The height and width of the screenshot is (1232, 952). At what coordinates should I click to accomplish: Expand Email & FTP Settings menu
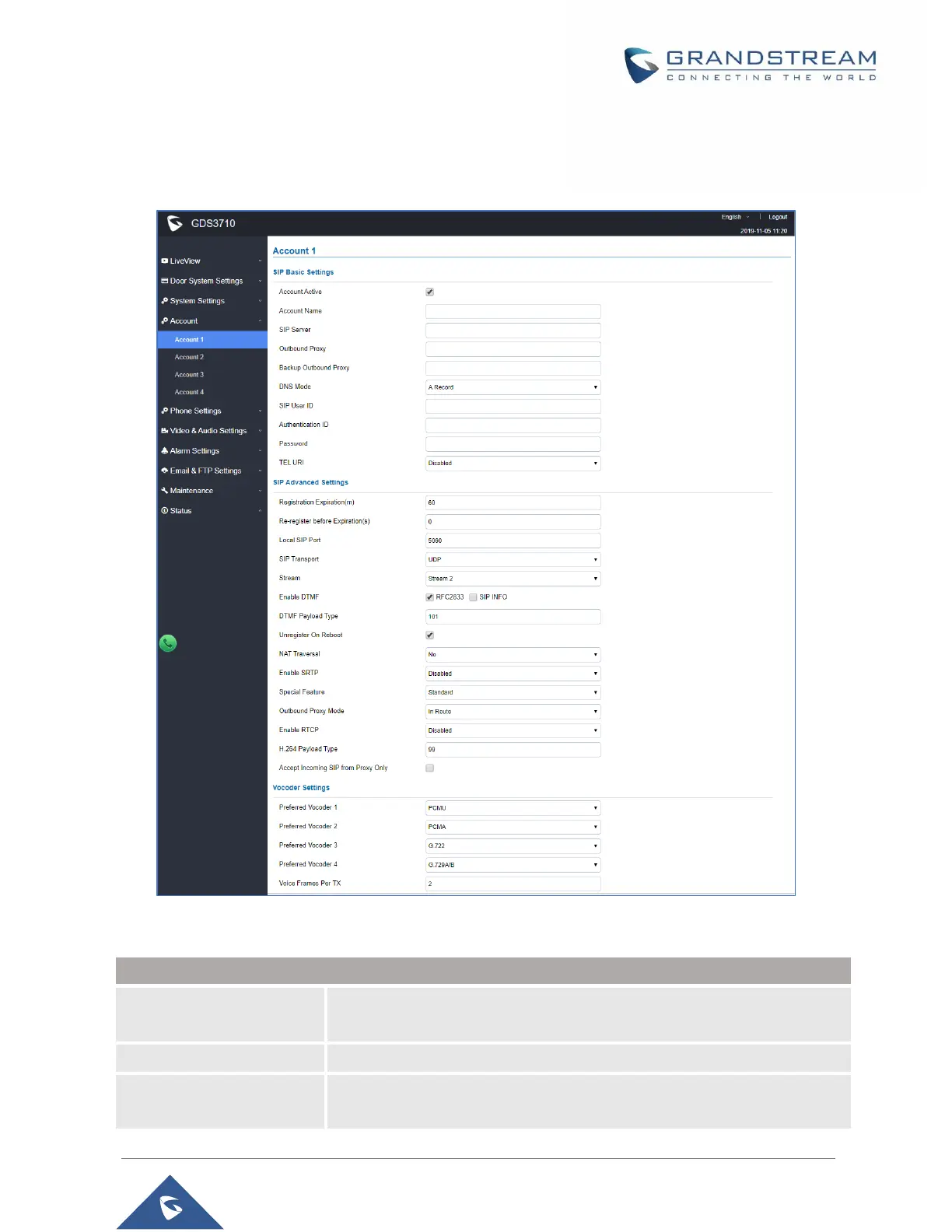click(x=212, y=471)
